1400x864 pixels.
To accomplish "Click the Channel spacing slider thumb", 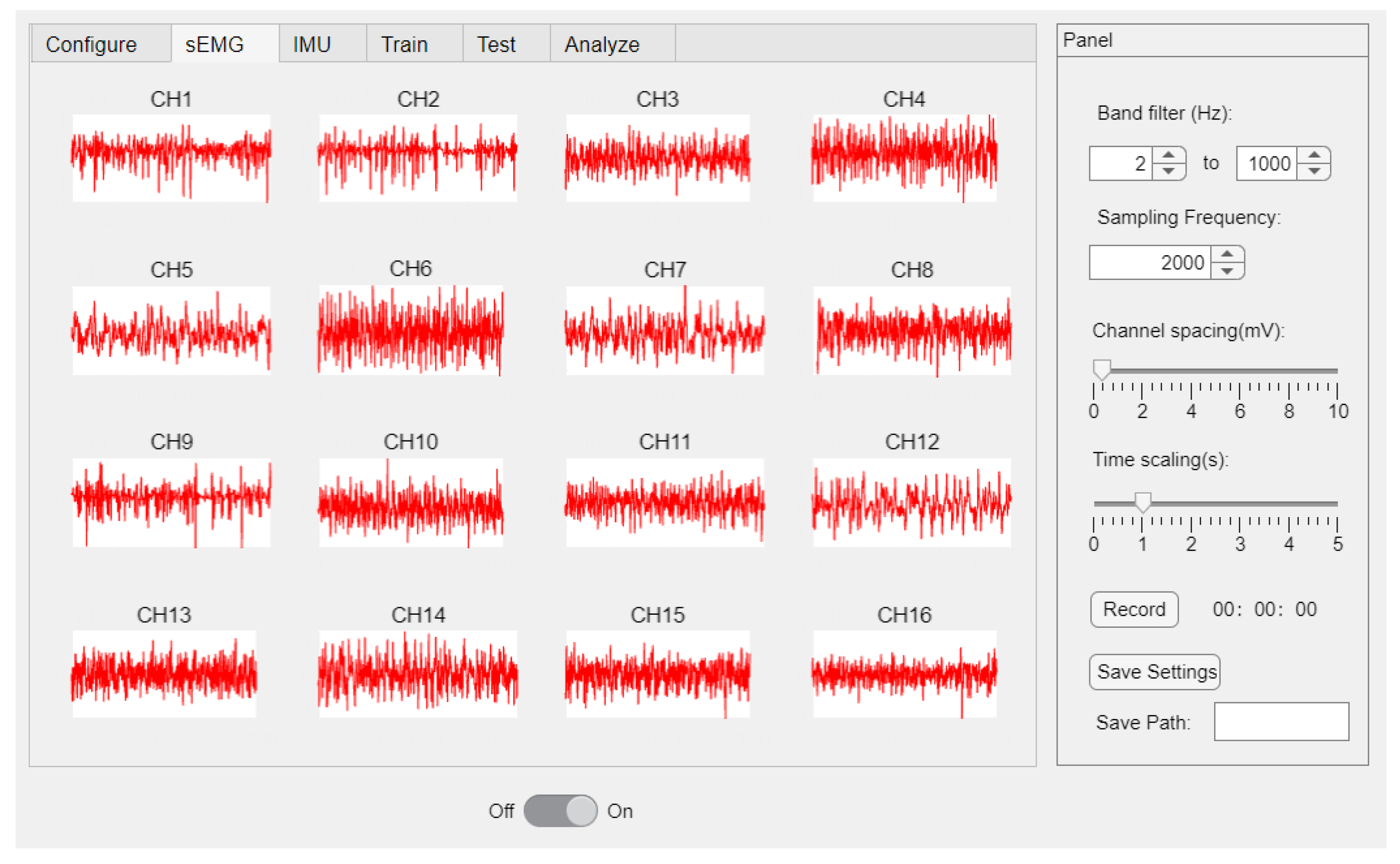I will [x=1102, y=369].
